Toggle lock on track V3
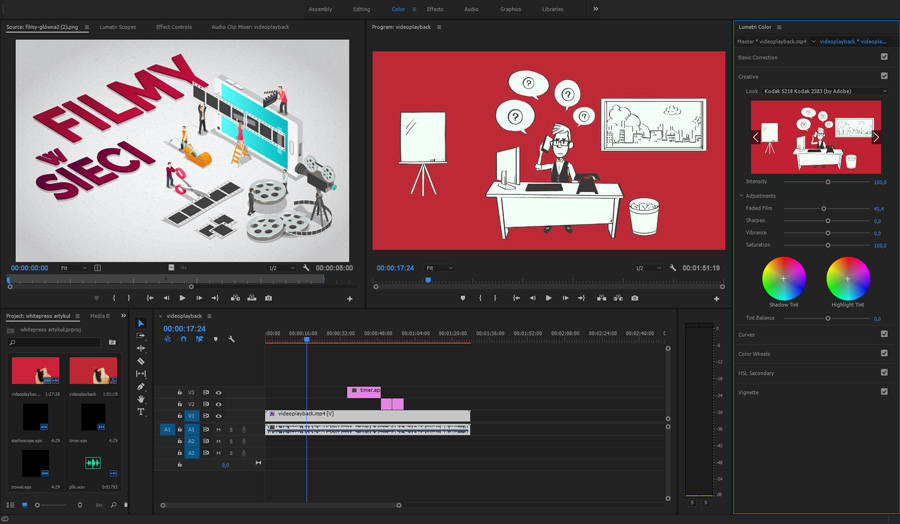The width and height of the screenshot is (900, 524). tap(180, 393)
